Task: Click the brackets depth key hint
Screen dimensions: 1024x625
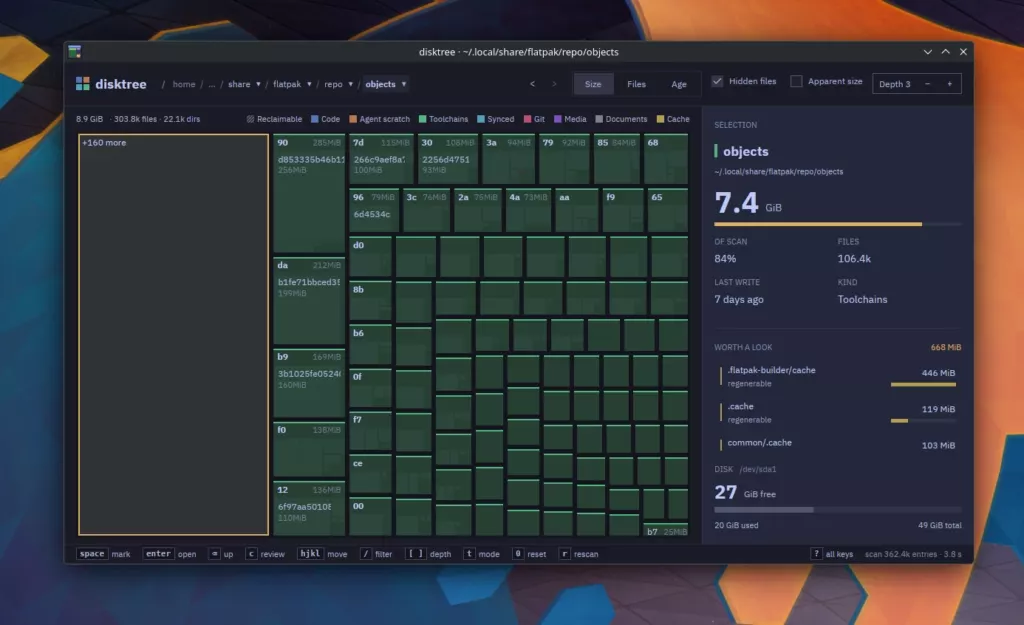Action: (x=428, y=554)
